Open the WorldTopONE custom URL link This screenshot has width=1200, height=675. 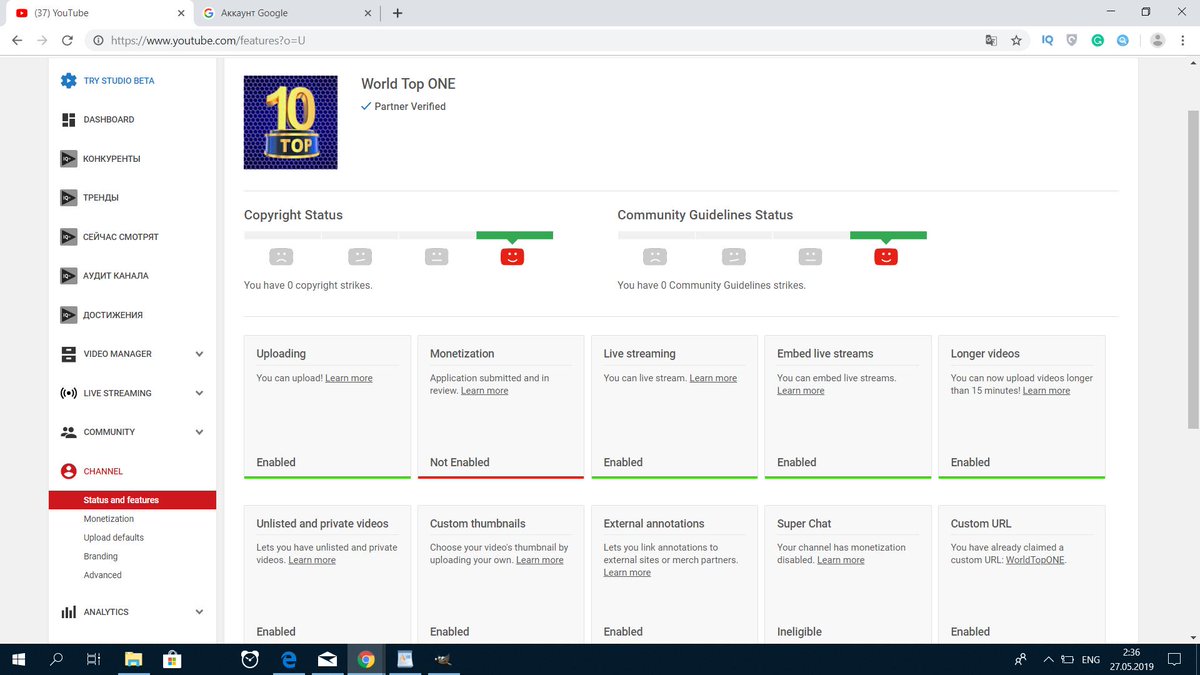(1035, 560)
